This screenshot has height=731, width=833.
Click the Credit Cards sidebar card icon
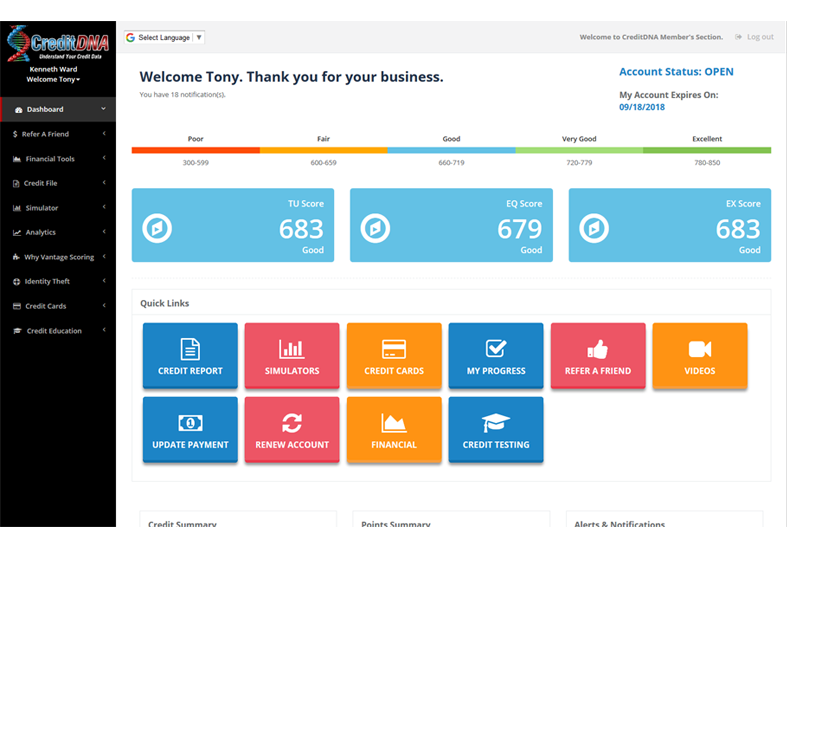[x=17, y=307]
